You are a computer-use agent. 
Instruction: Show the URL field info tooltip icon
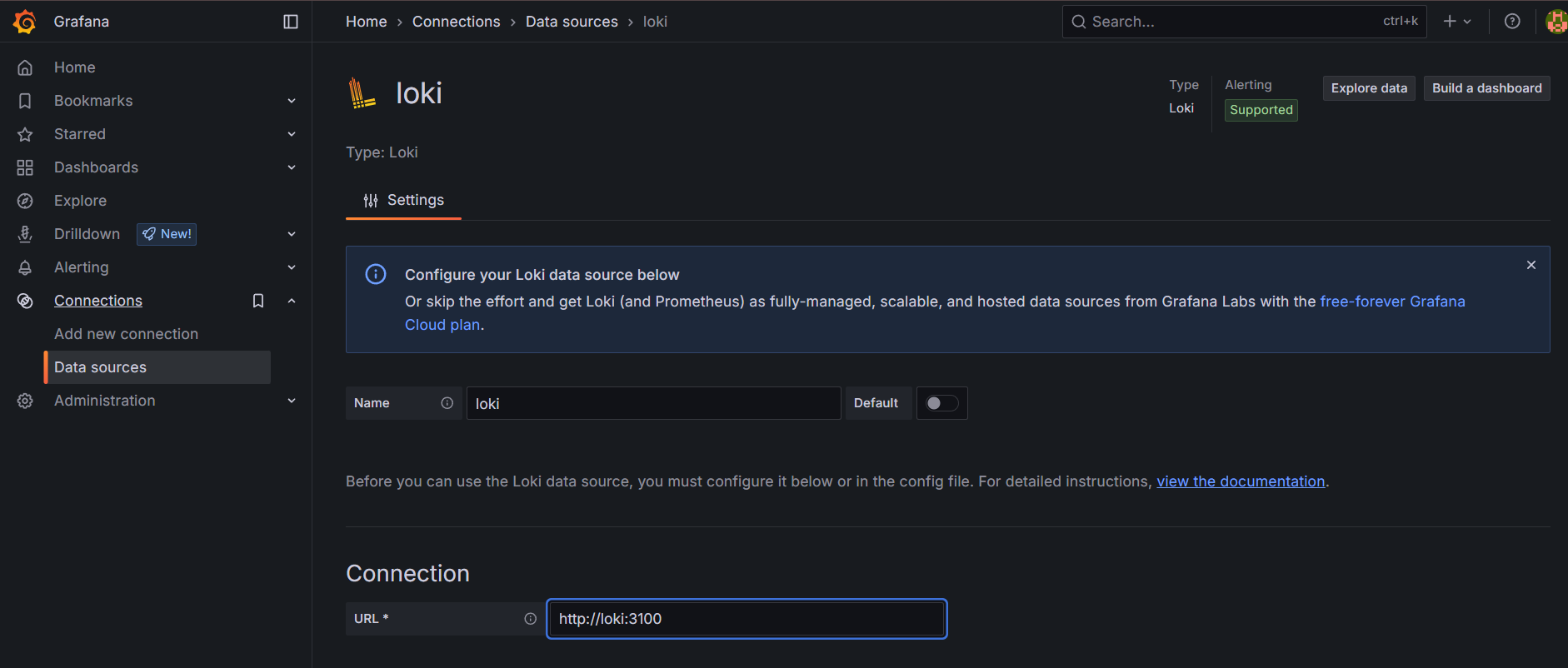click(531, 619)
